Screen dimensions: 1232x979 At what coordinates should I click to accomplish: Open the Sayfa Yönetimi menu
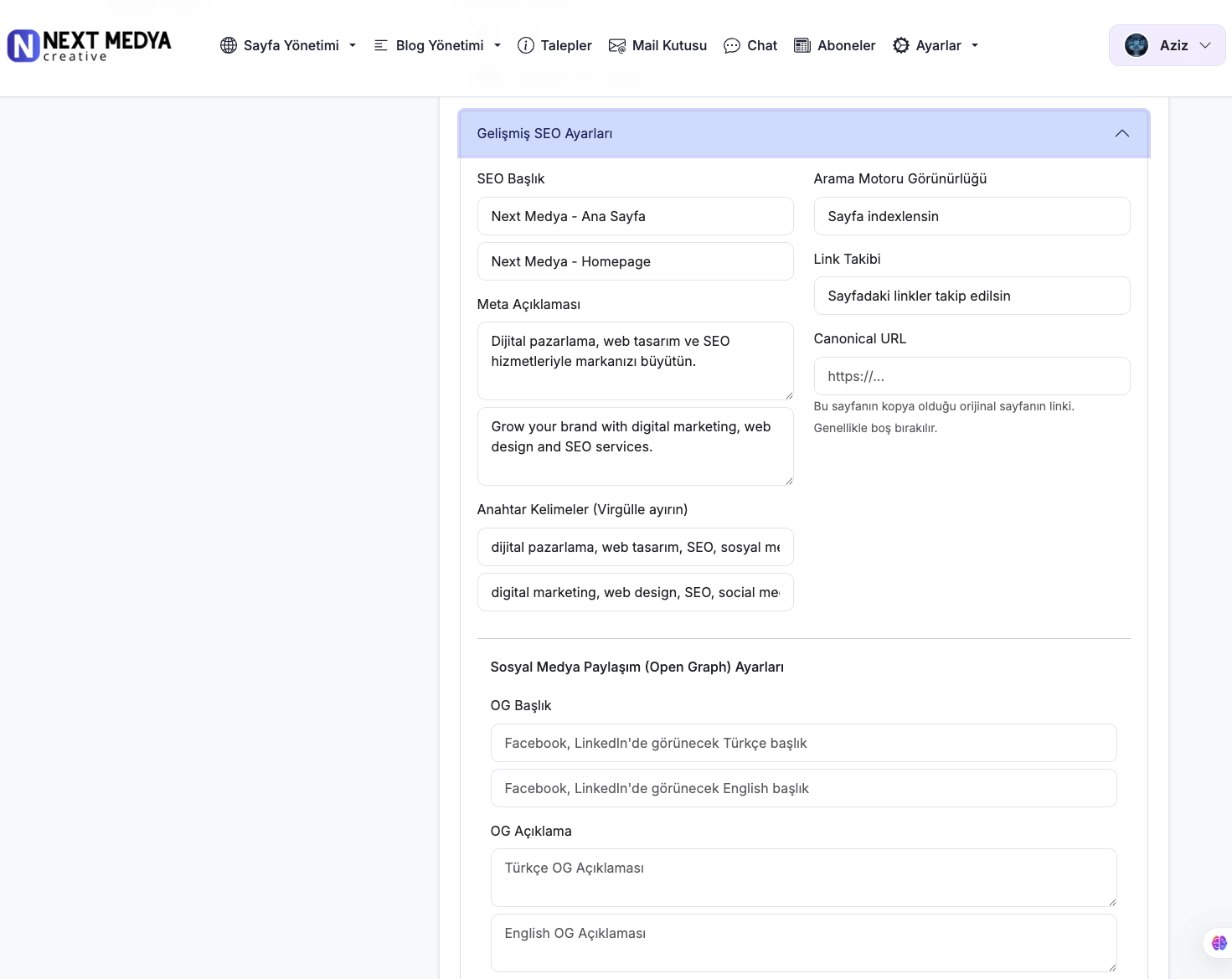pos(291,45)
